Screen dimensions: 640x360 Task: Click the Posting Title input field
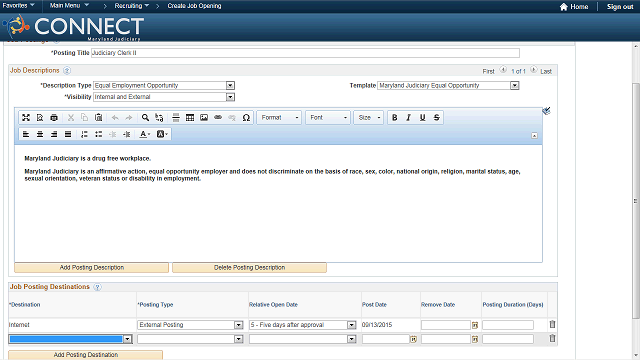click(x=305, y=53)
